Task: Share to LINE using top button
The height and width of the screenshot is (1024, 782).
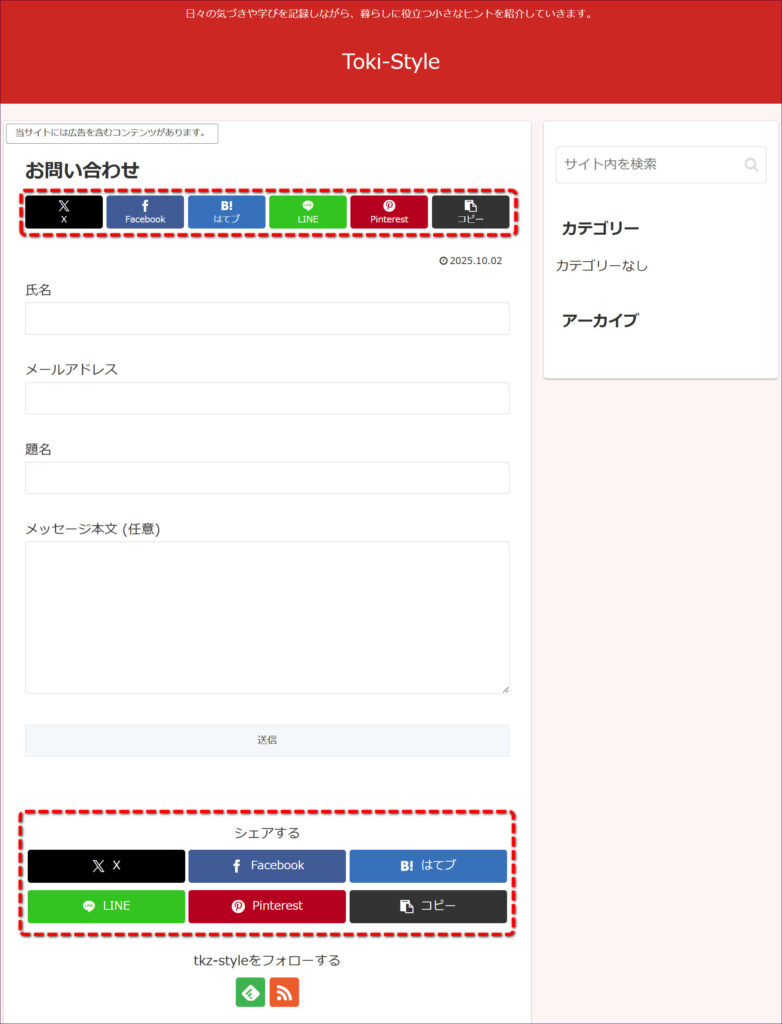Action: point(308,212)
